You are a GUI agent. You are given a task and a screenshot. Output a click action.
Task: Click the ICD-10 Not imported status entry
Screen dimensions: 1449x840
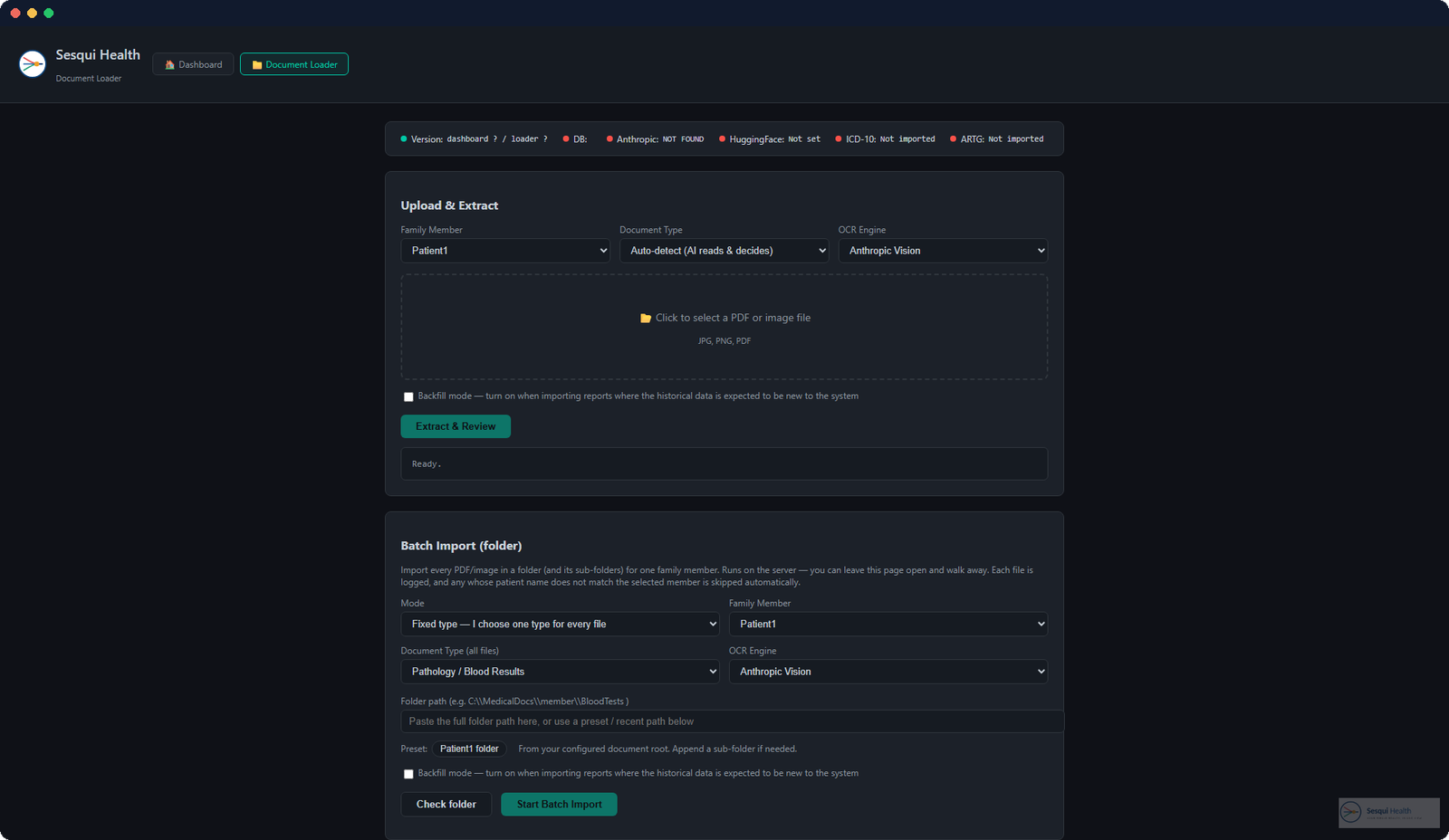pos(885,139)
